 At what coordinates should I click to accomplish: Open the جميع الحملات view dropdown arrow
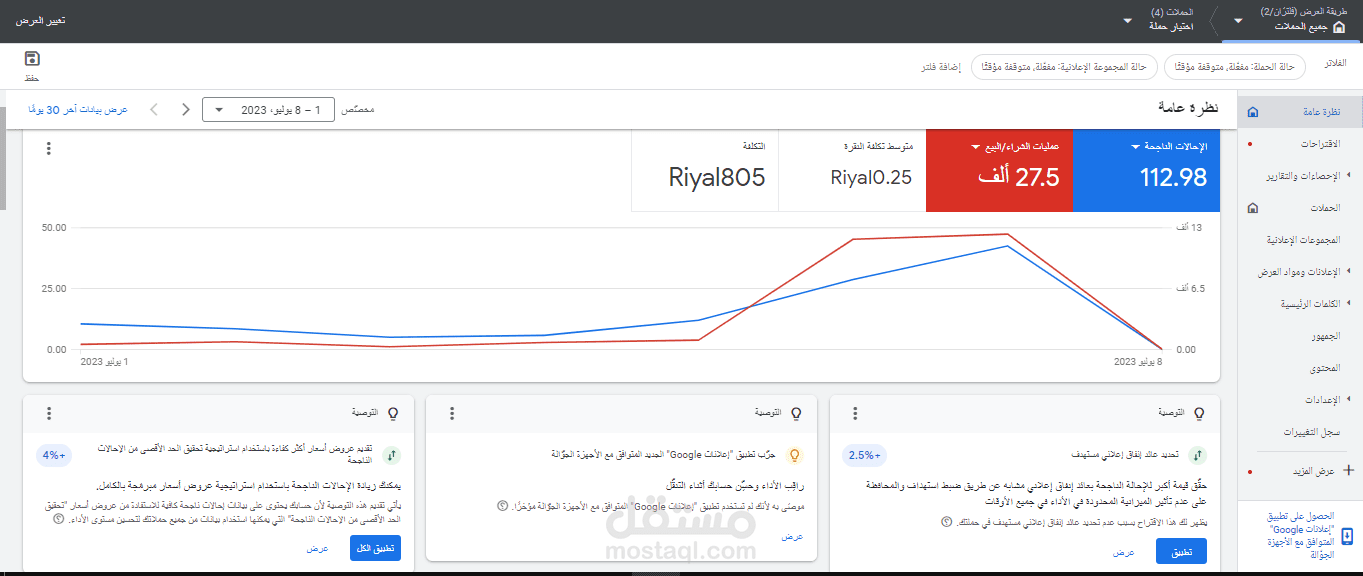pyautogui.click(x=1238, y=20)
